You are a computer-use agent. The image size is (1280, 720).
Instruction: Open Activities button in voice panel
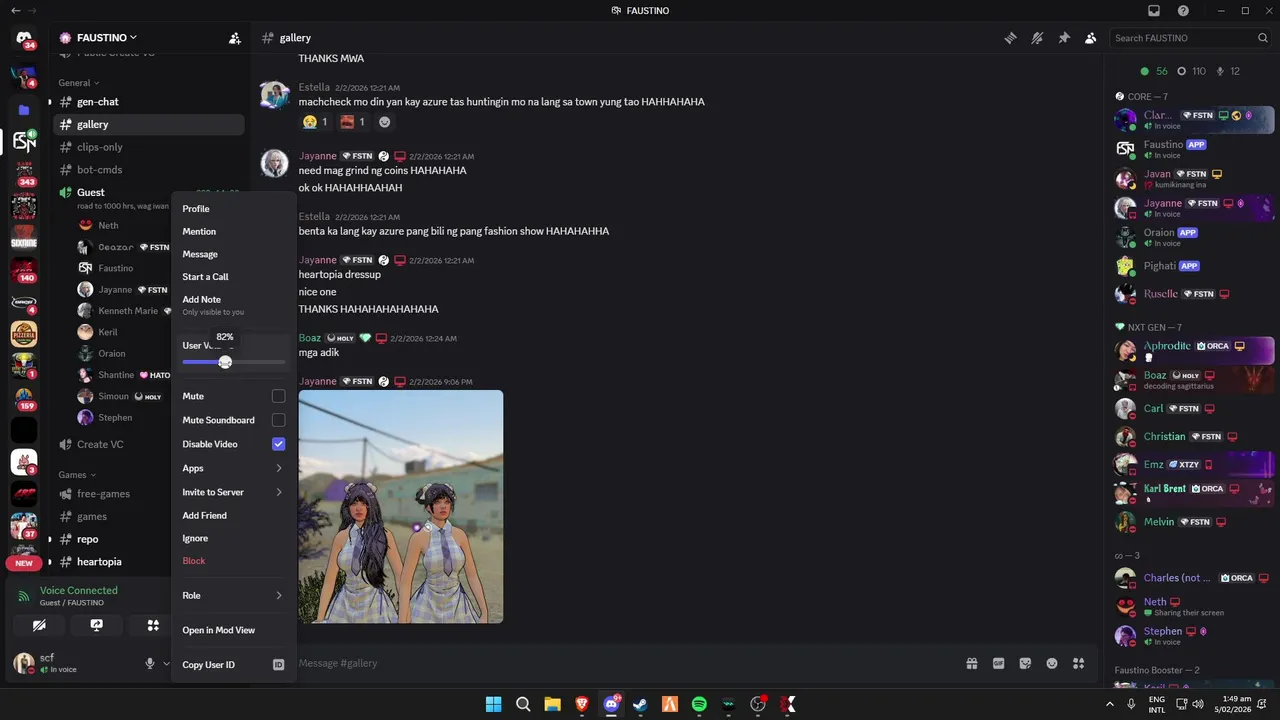pos(153,625)
